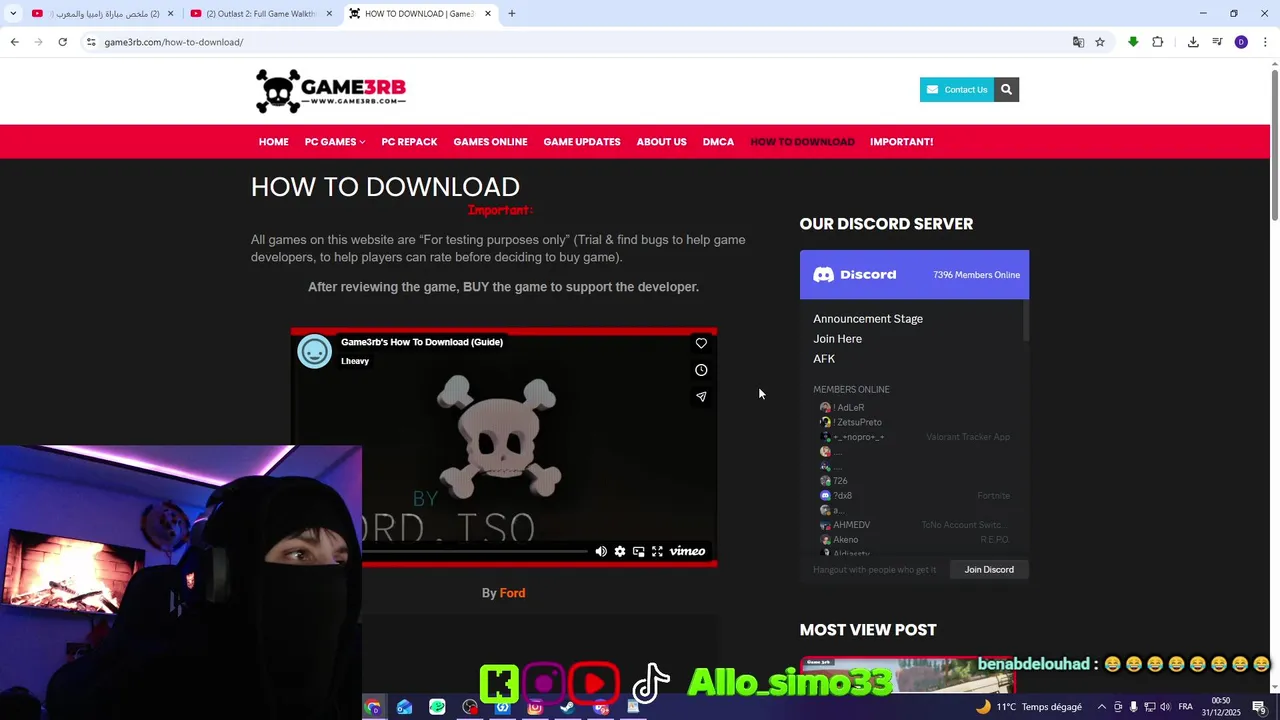Click the share paper-plane icon on the video
1280x720 pixels.
point(701,397)
